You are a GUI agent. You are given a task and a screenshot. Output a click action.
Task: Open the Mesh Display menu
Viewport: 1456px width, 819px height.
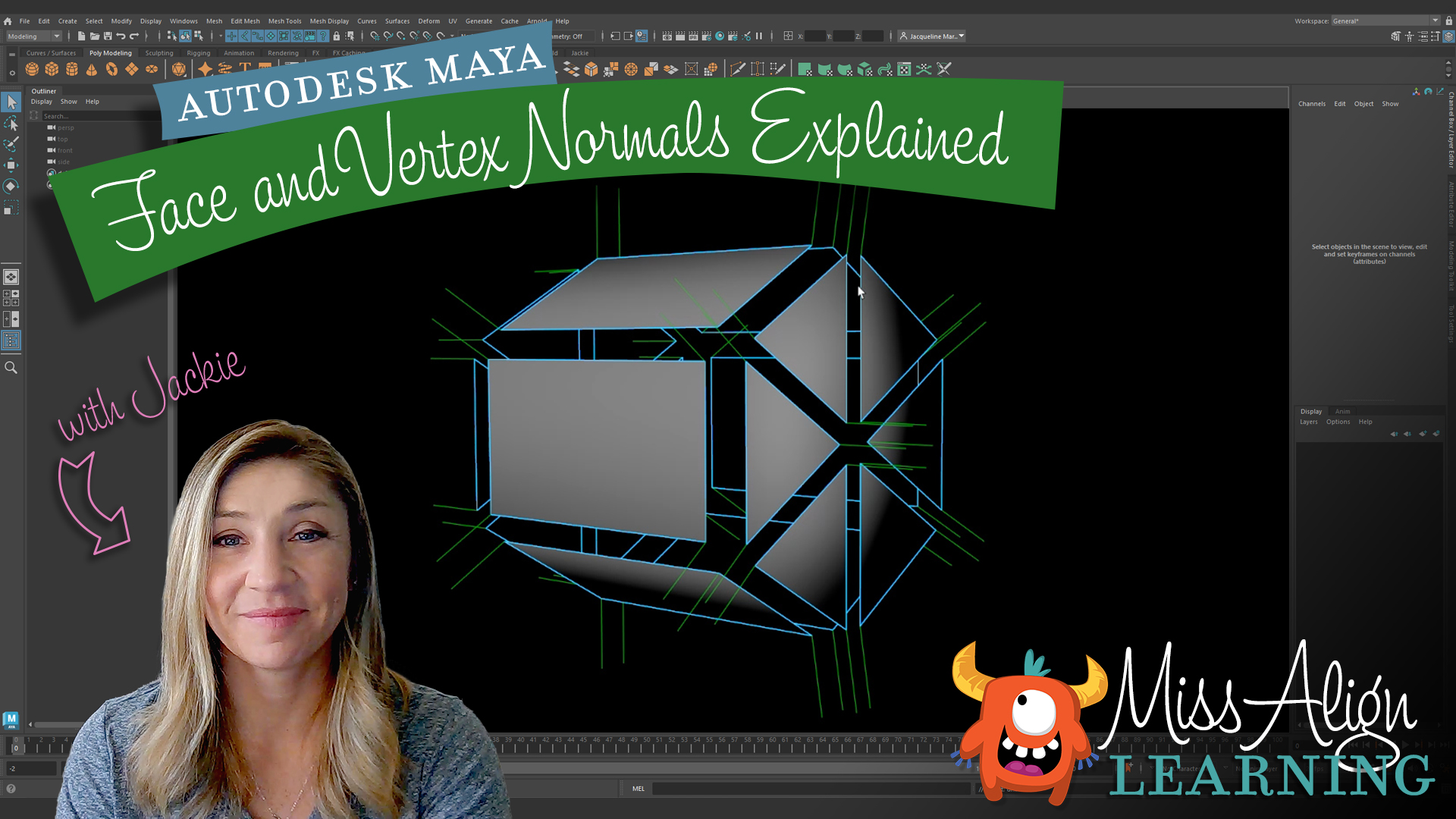click(329, 21)
